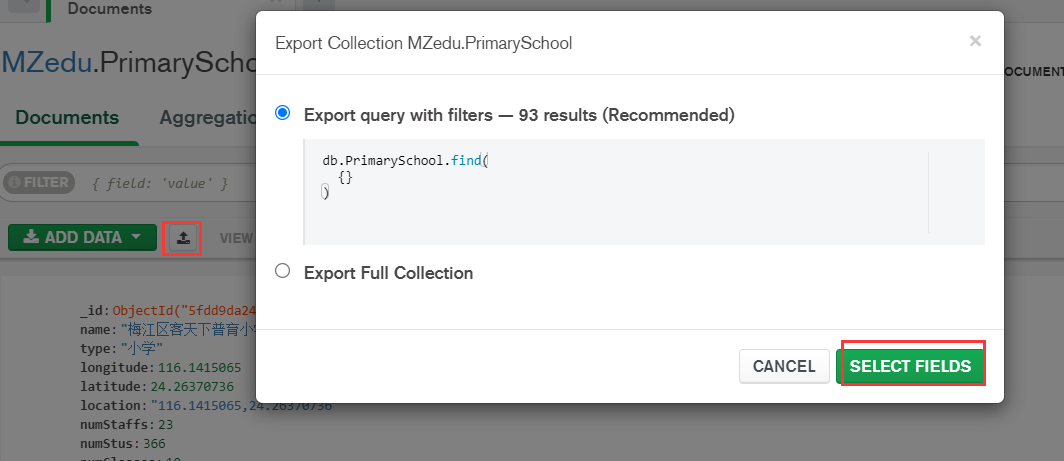1064x461 pixels.
Task: Switch to the Documents collection tab
Action: point(67,117)
